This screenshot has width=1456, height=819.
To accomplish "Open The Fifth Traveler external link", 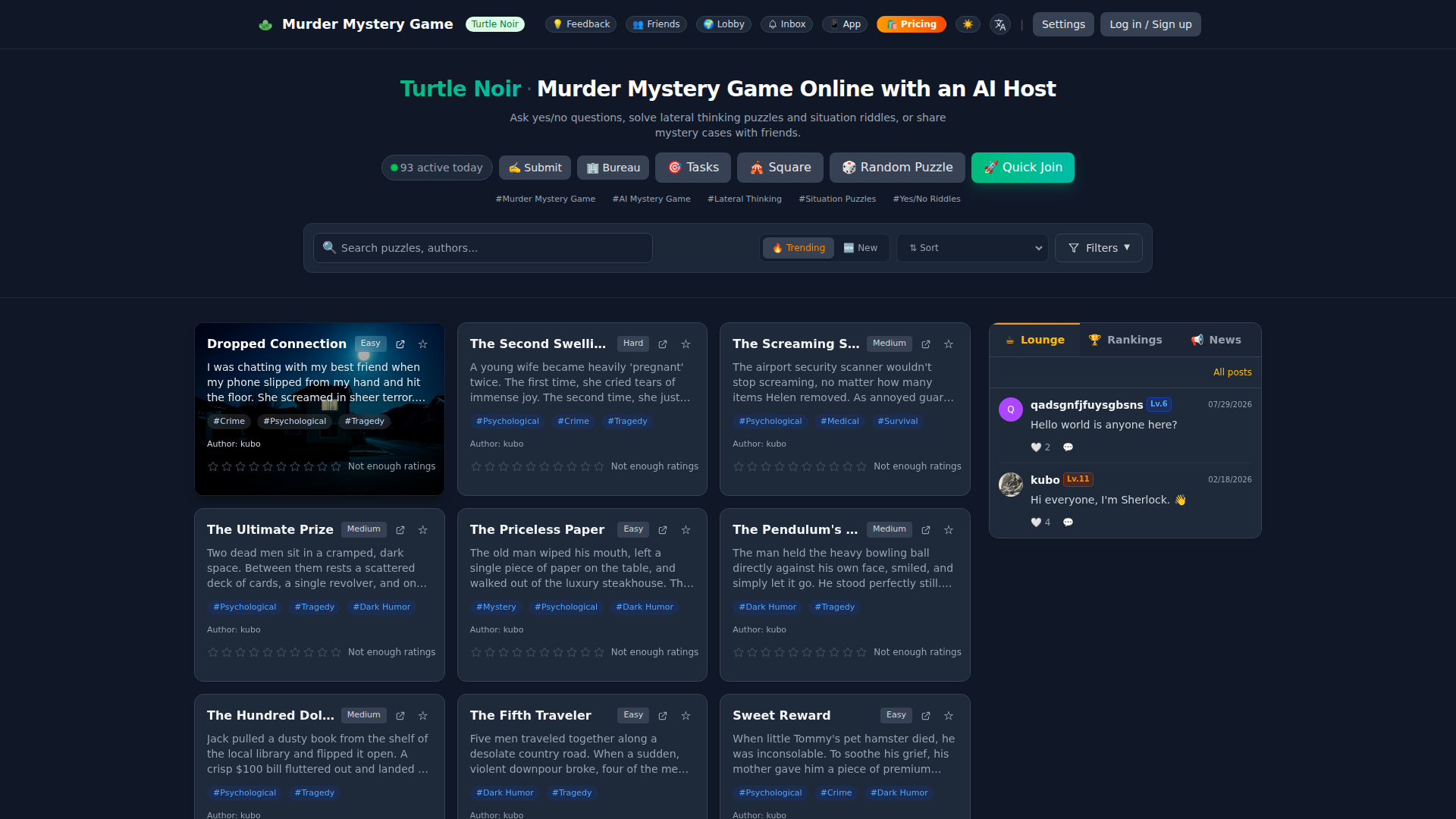I will 663,716.
